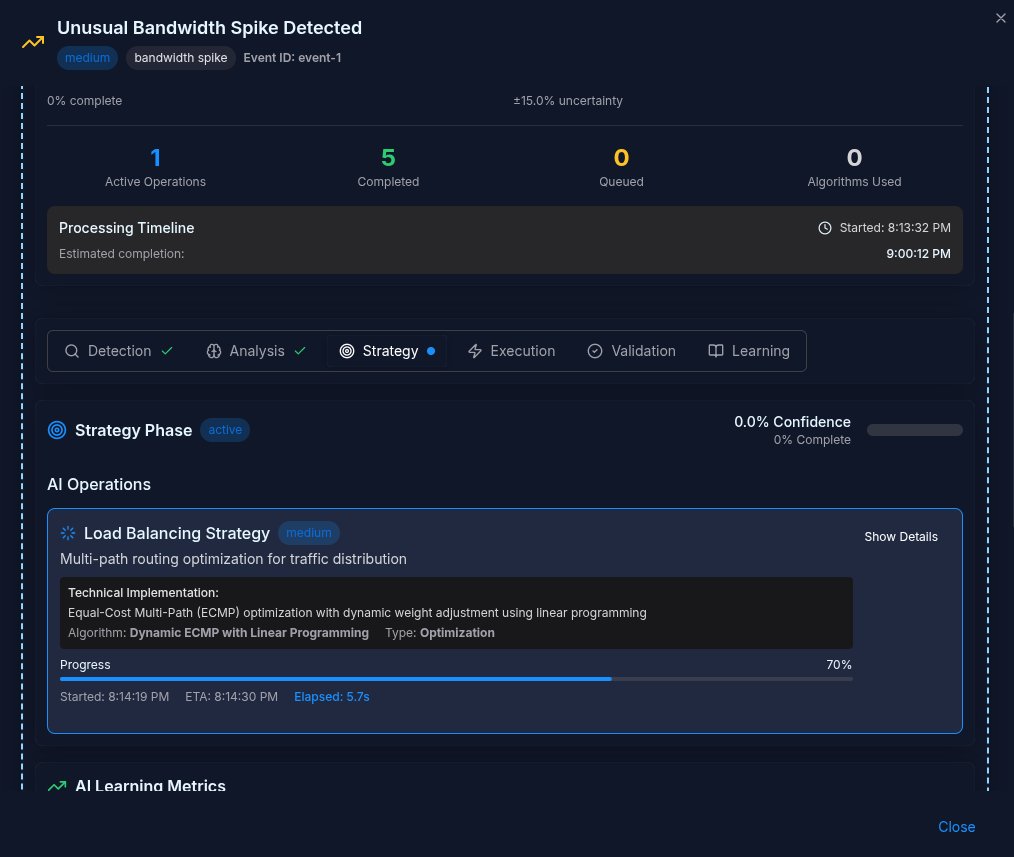Click the Started: 8:14:19 PM operation time

click(x=114, y=697)
